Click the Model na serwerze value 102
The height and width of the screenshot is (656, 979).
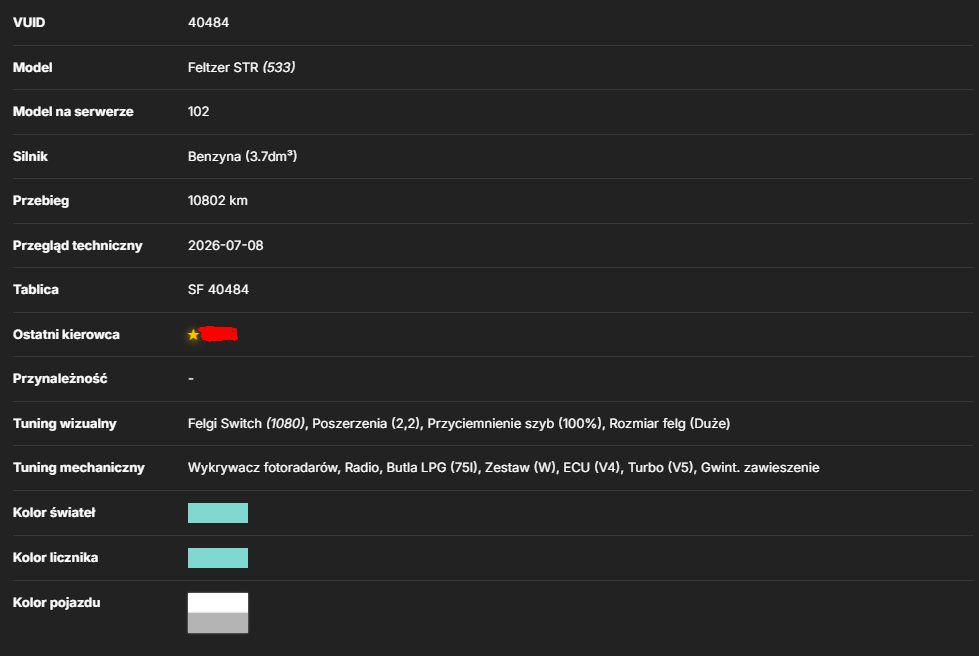coord(199,112)
